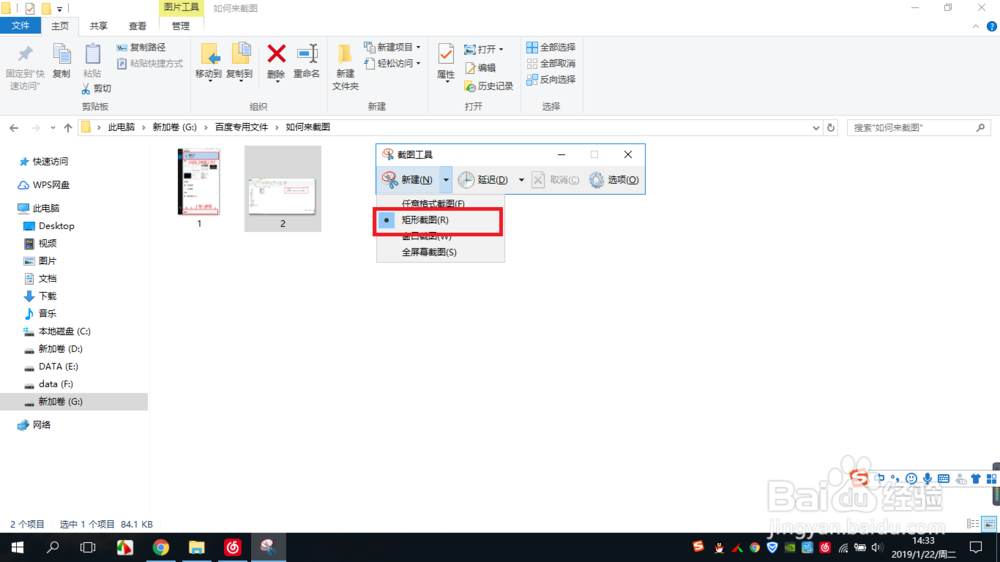Open recent locations dropdown arrow
The image size is (1000, 562).
[x=52, y=128]
